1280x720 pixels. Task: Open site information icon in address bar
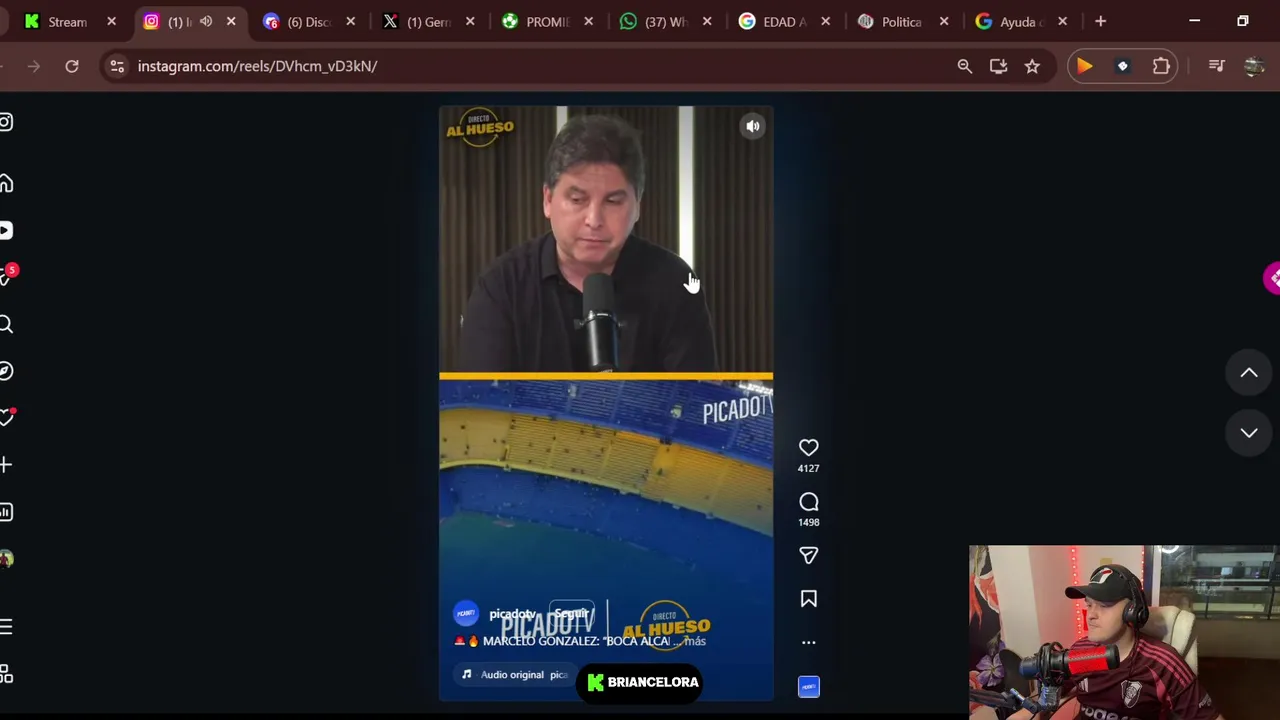[x=117, y=66]
